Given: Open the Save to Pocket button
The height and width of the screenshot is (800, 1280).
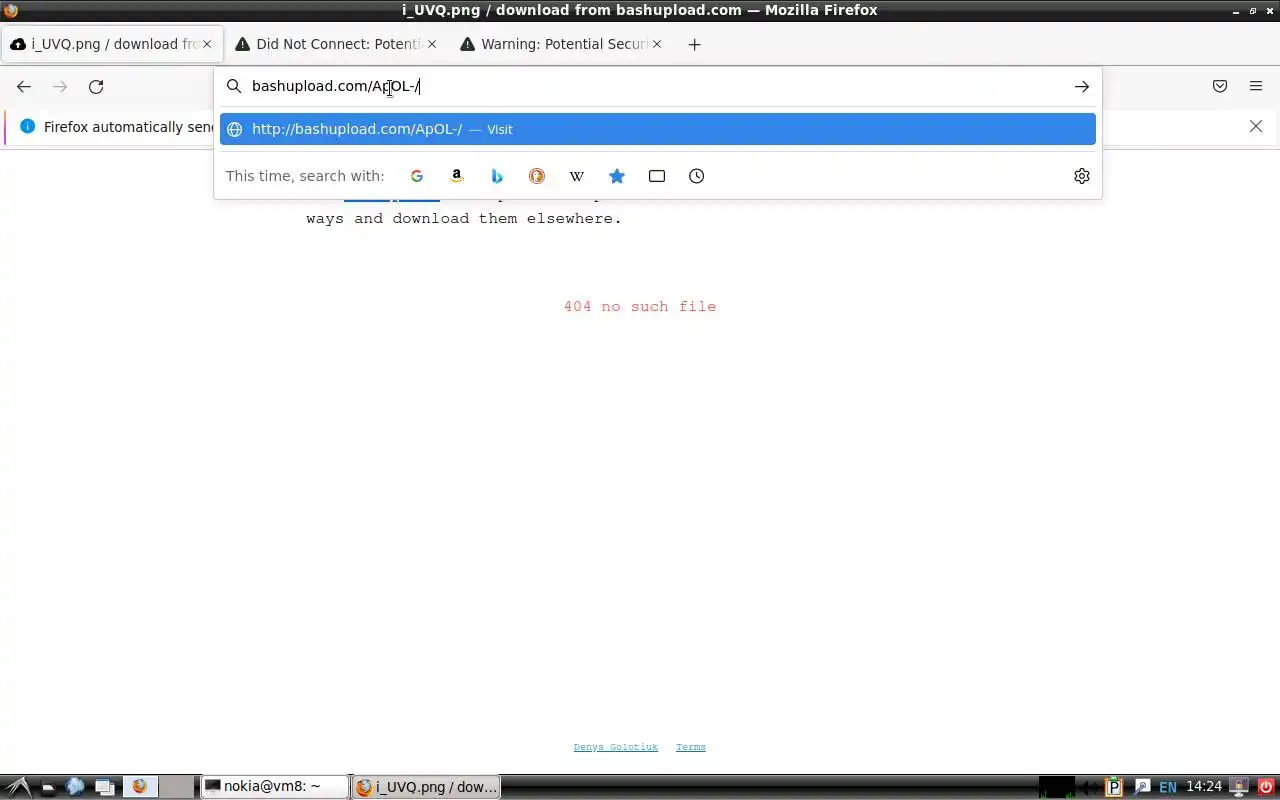Looking at the screenshot, I should click(1220, 87).
